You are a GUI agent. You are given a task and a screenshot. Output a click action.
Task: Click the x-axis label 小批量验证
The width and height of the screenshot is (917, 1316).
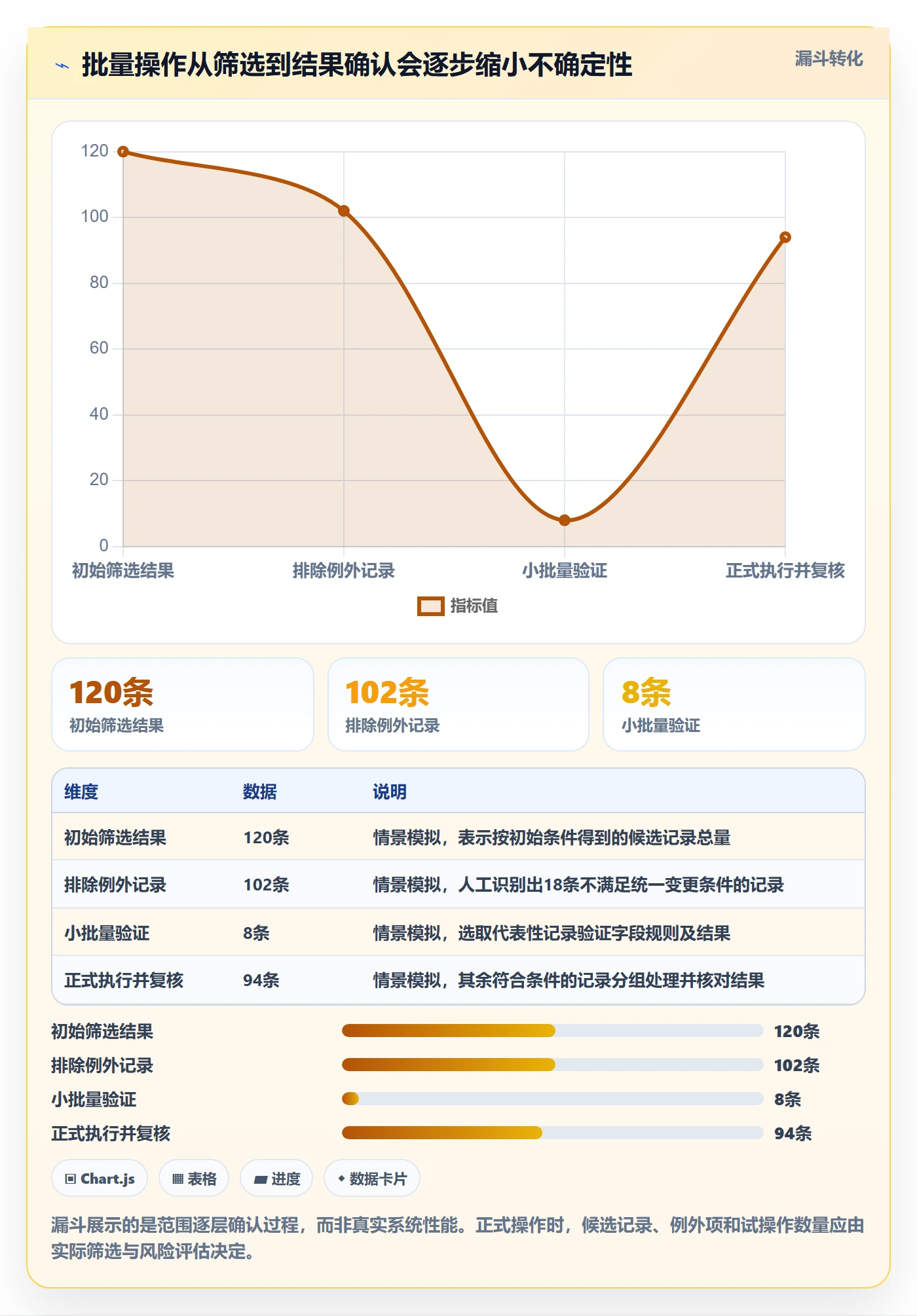(x=565, y=571)
